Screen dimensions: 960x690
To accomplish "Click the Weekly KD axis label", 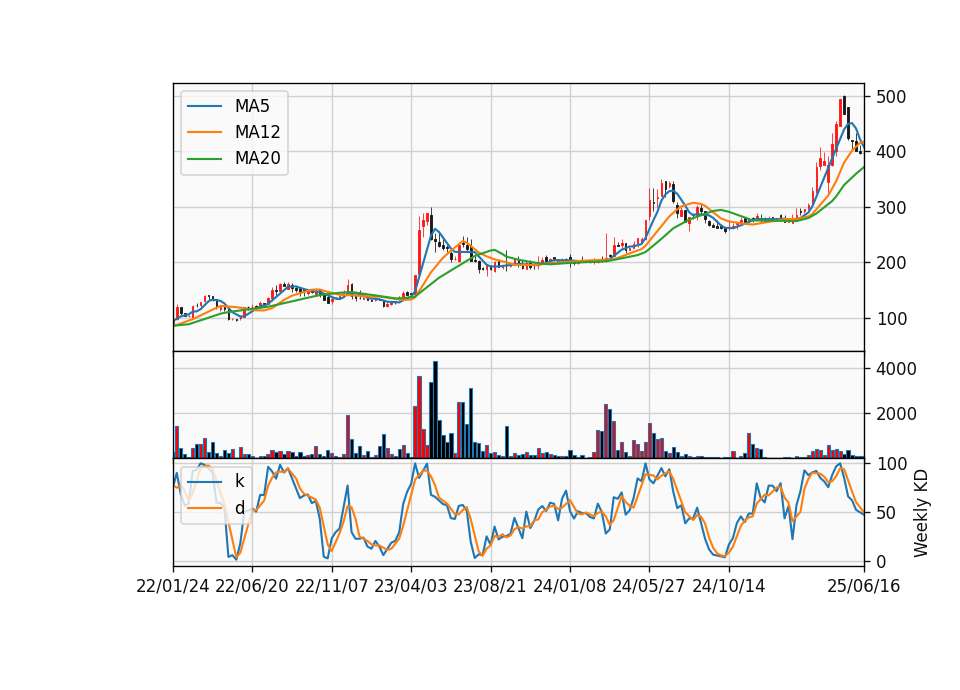I will click(920, 513).
